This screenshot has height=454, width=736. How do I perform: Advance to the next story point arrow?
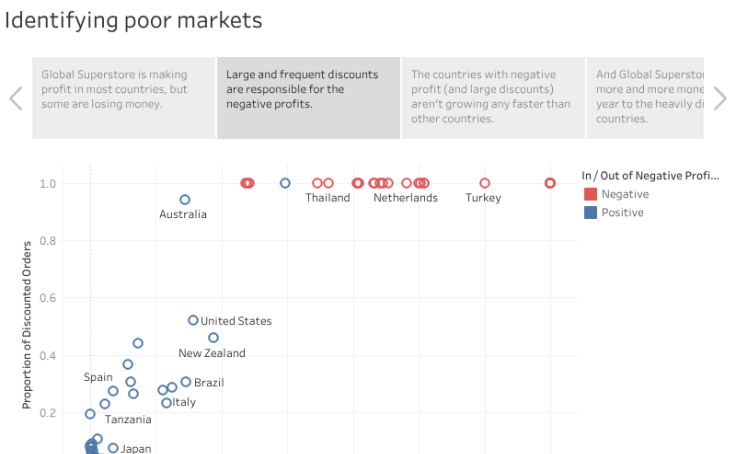720,98
